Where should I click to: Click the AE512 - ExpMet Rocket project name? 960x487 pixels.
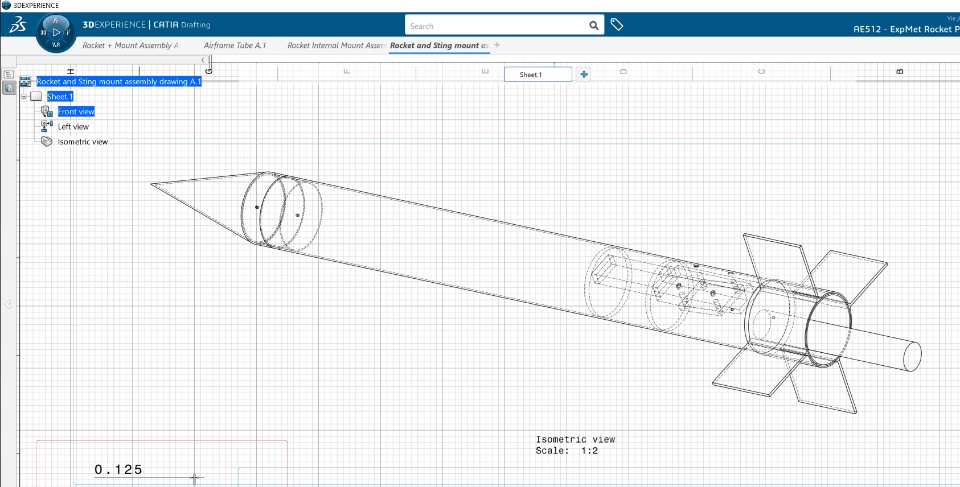[906, 29]
